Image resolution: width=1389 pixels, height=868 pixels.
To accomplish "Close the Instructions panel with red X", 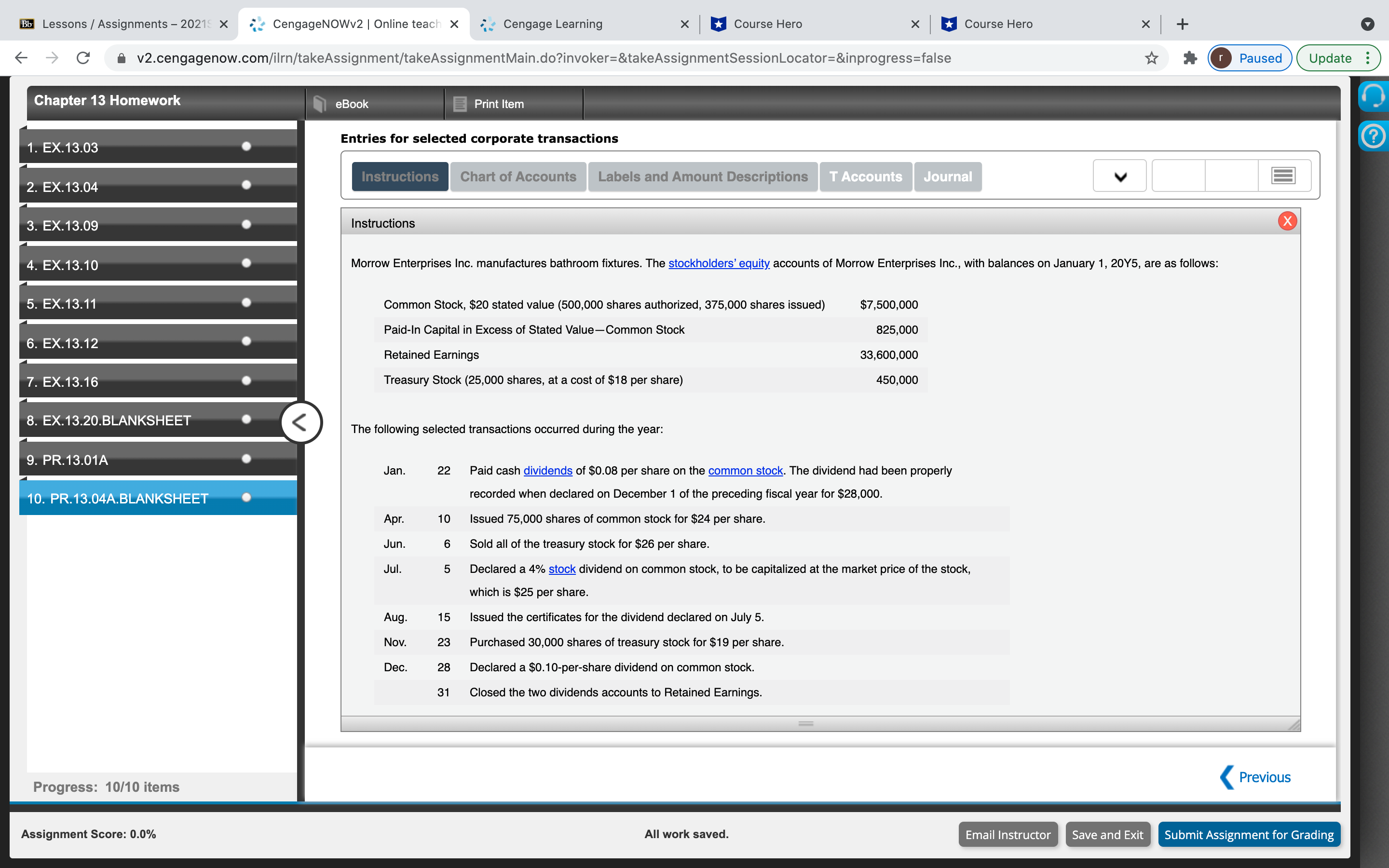I will coord(1287,221).
